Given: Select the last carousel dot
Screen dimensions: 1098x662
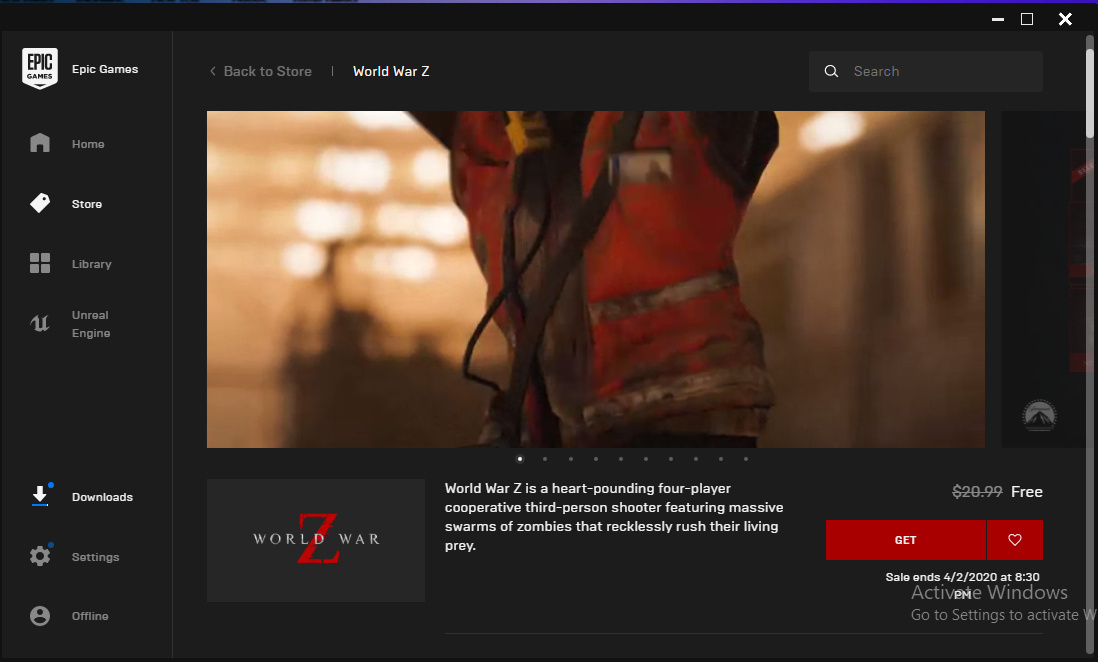Looking at the screenshot, I should coord(746,459).
